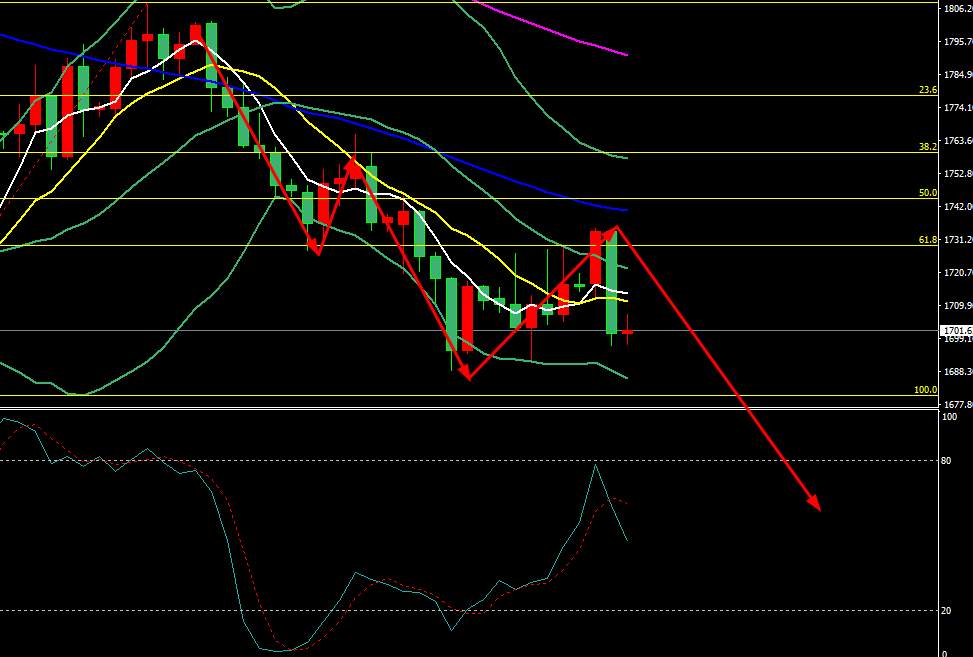This screenshot has width=973, height=657.
Task: Click the highlighted current price tag 1701.6
Action: (956, 330)
